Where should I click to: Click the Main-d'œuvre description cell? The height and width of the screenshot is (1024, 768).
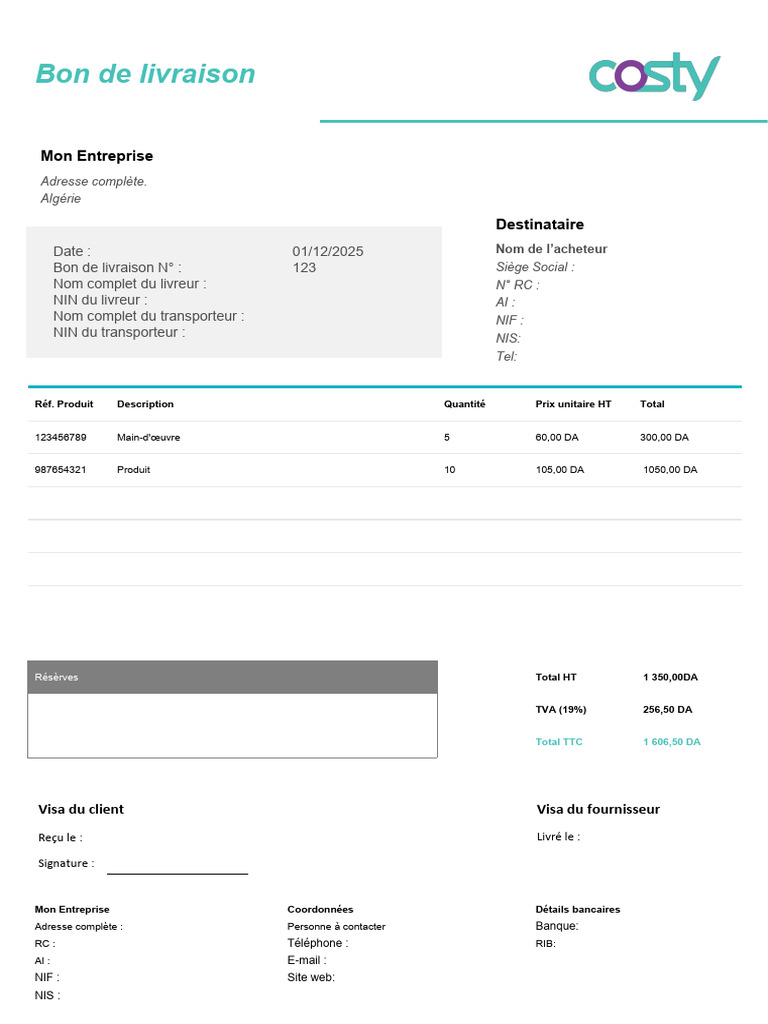click(x=148, y=438)
